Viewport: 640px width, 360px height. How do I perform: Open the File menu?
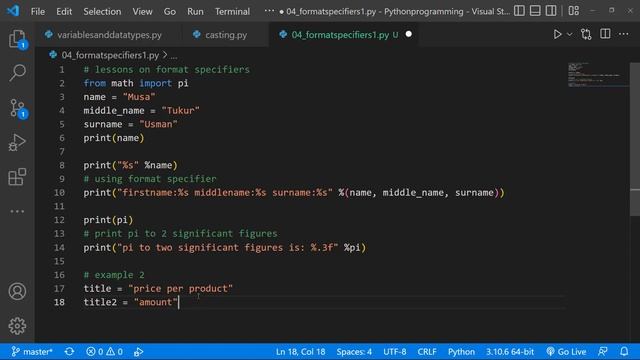(x=38, y=11)
